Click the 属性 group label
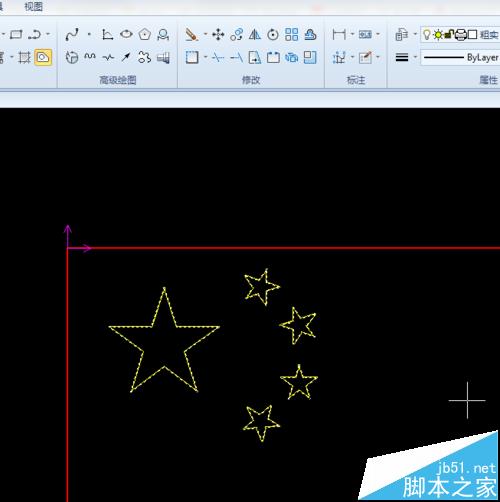 click(489, 80)
